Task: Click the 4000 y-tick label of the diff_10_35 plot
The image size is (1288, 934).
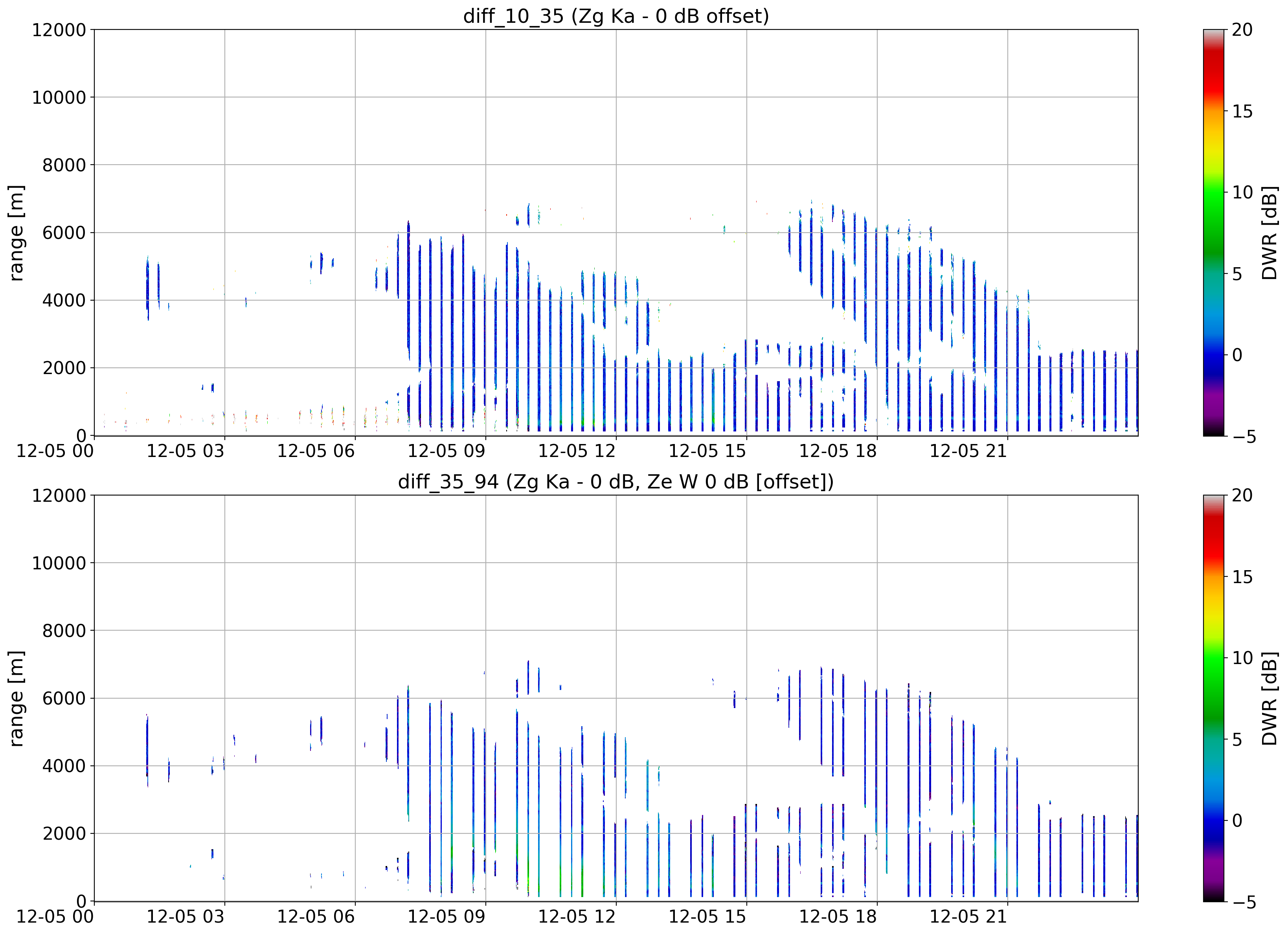Action: (64, 300)
